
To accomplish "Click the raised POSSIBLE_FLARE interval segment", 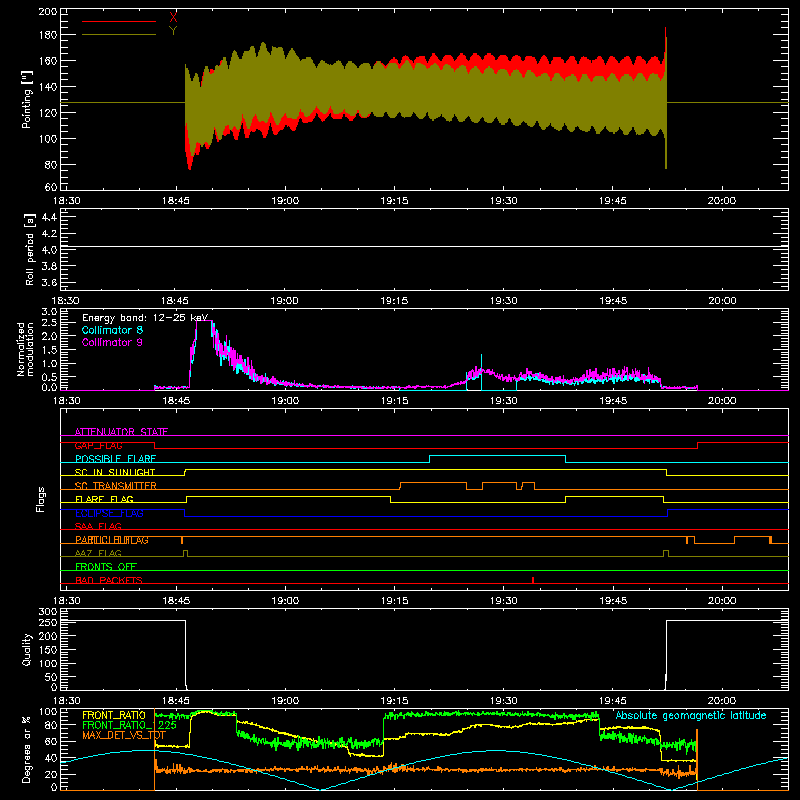I will 497,456.
